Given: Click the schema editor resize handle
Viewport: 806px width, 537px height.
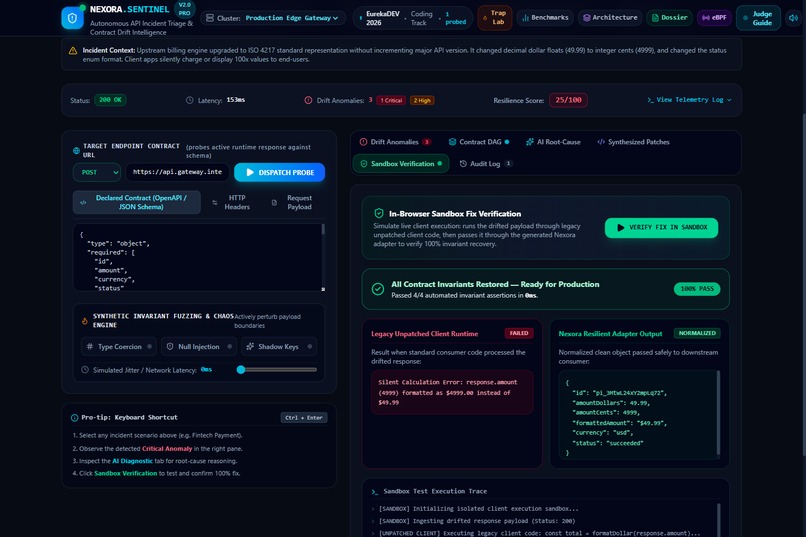Looking at the screenshot, I should pos(323,289).
